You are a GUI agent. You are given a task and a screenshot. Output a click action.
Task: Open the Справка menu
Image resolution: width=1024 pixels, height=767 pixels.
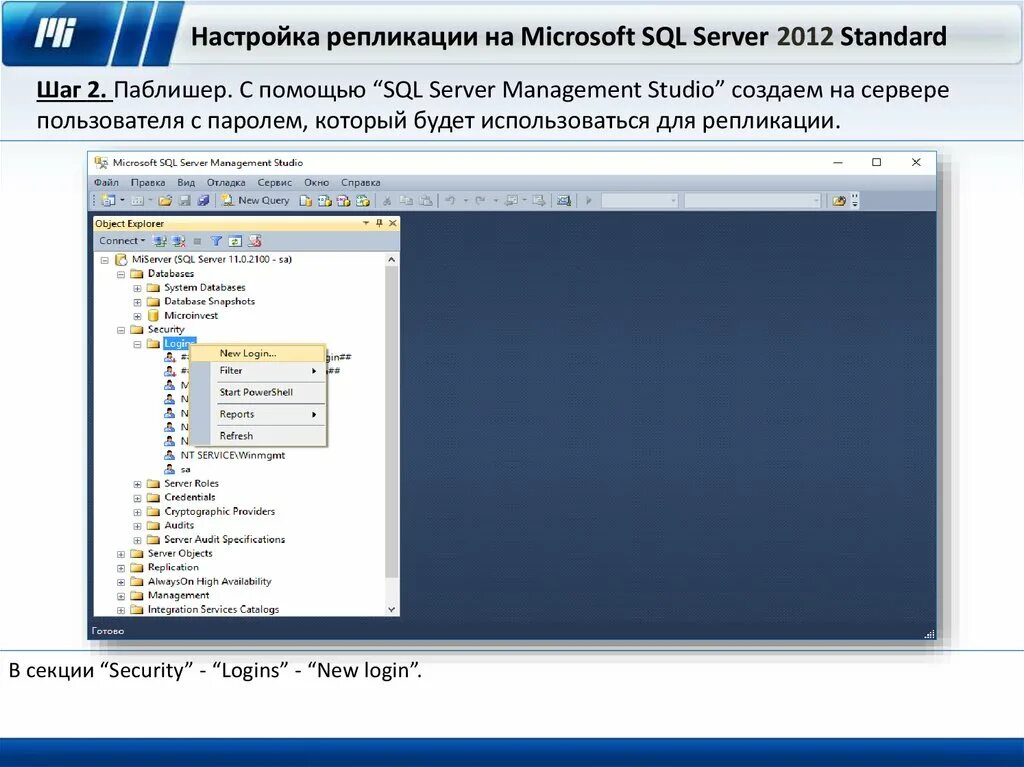[360, 182]
